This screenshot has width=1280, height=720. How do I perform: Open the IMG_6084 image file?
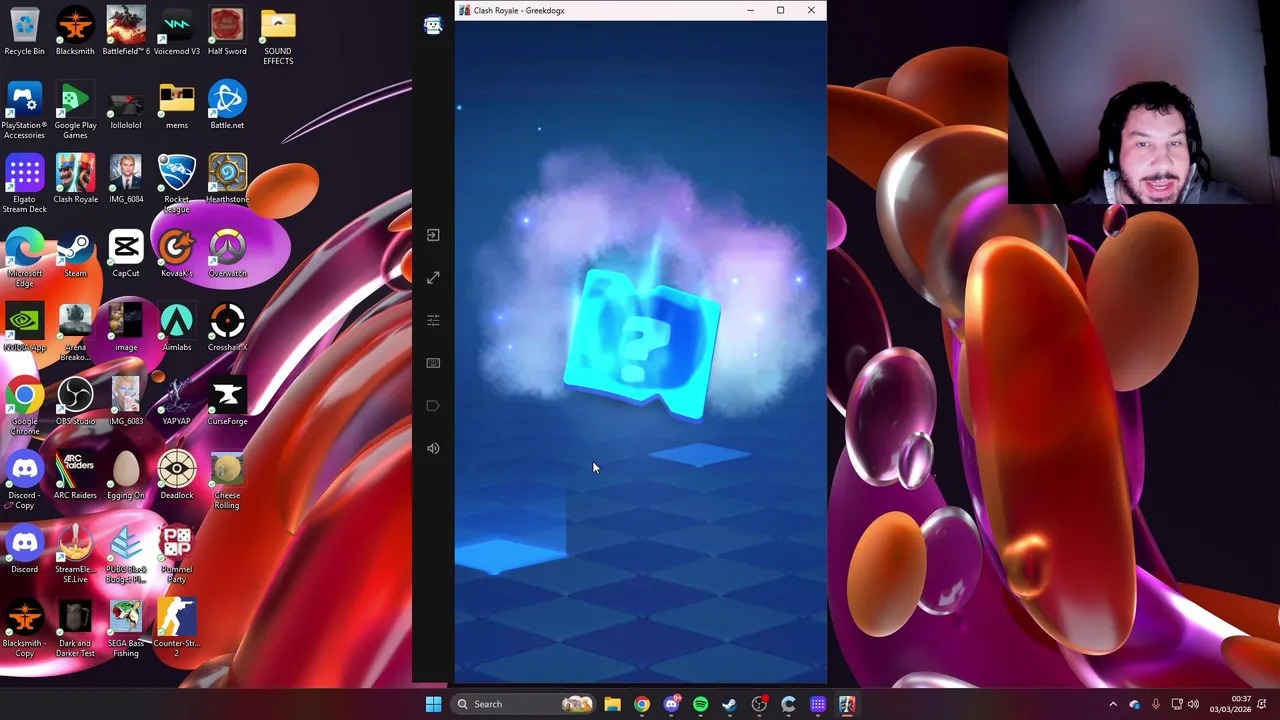pos(126,181)
